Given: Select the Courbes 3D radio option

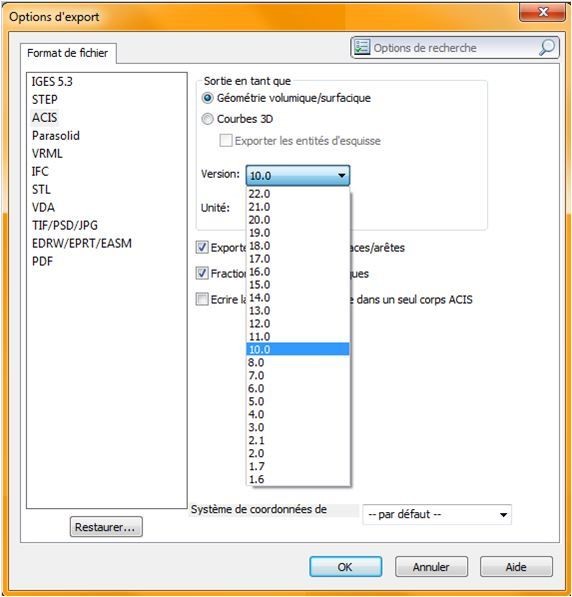Looking at the screenshot, I should pos(207,119).
